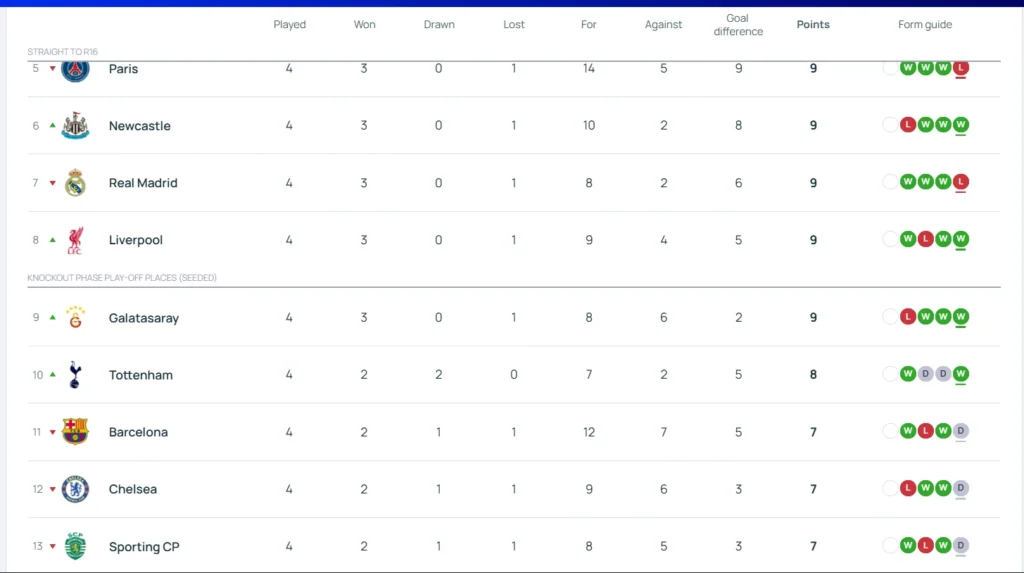Click Tottenham first grey D form badge

coord(925,374)
